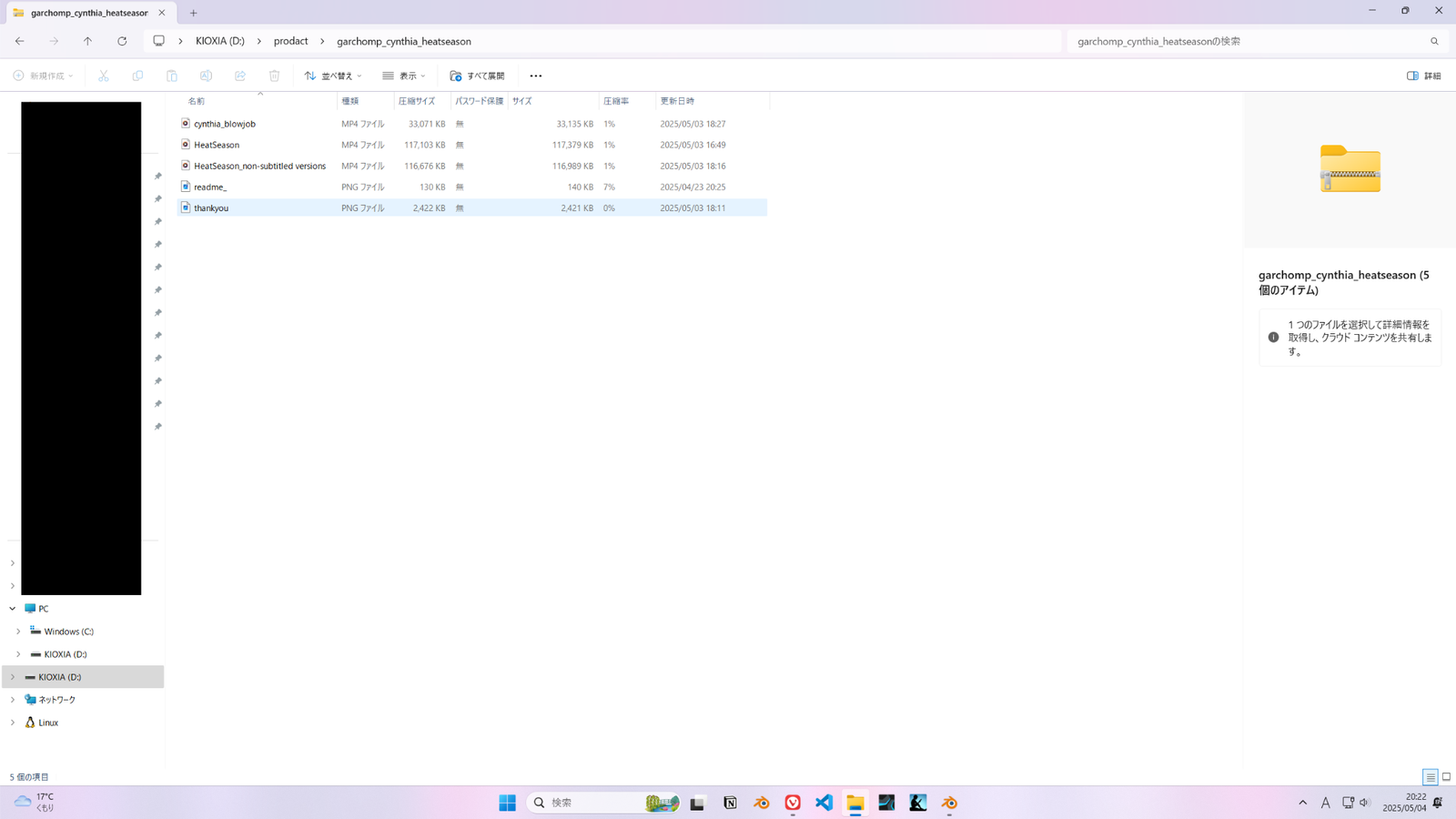
Task: Go back with the left arrow button
Action: [19, 41]
